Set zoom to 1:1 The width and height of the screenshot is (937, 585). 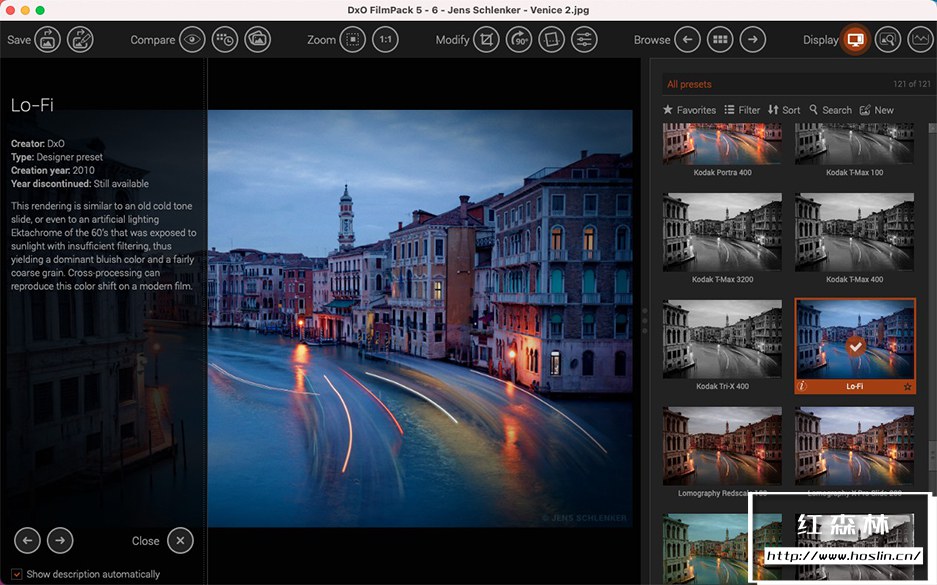385,40
